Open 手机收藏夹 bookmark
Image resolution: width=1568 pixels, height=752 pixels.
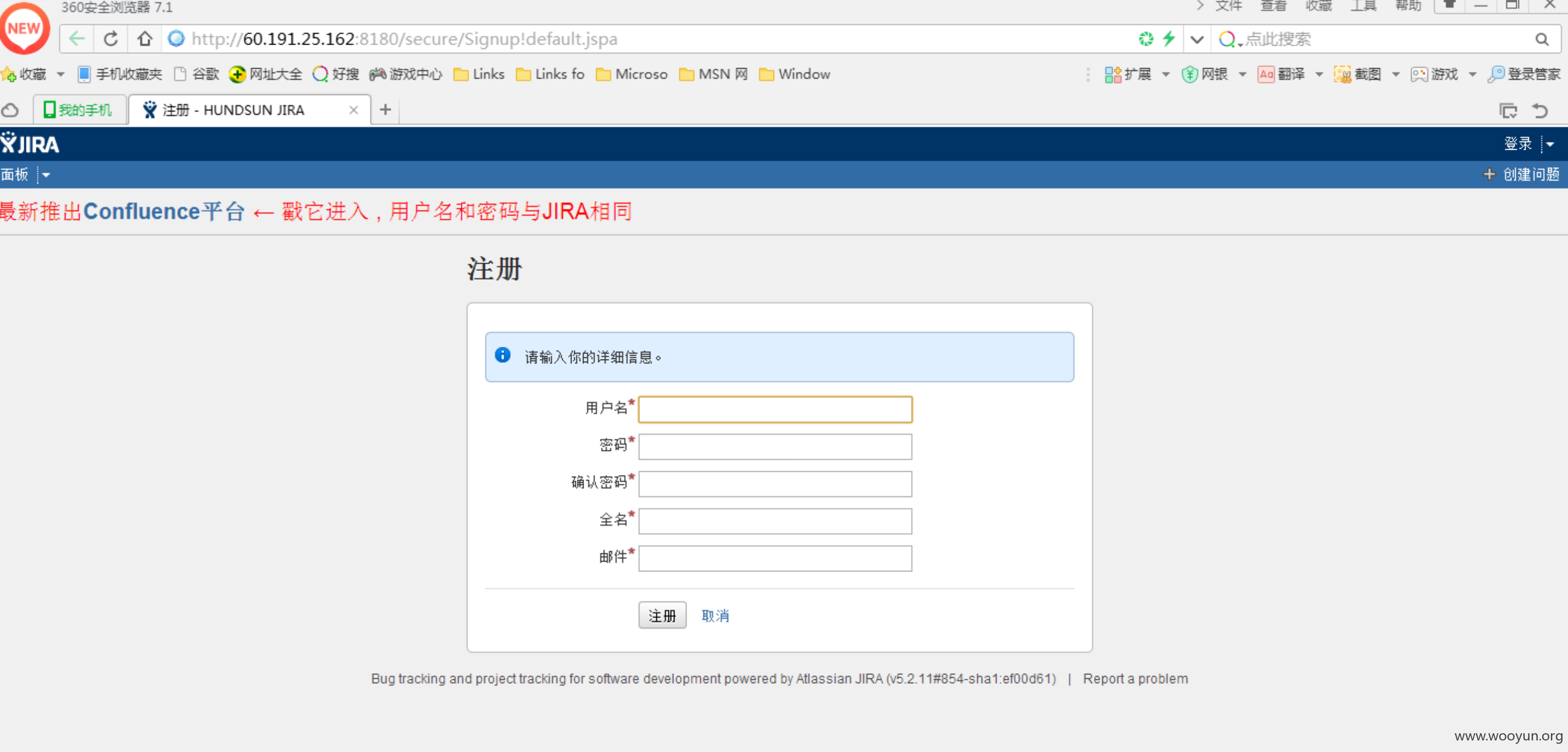120,74
